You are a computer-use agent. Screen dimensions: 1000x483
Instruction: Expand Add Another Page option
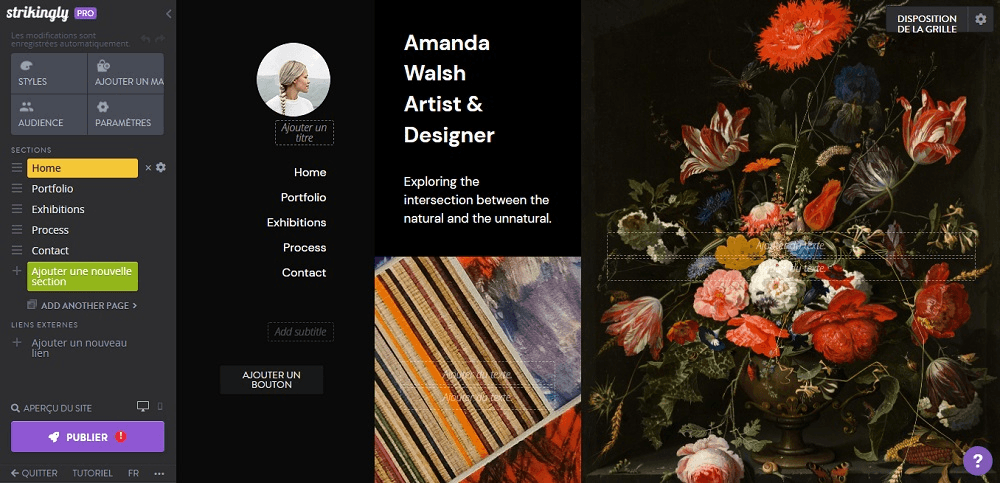pos(82,306)
